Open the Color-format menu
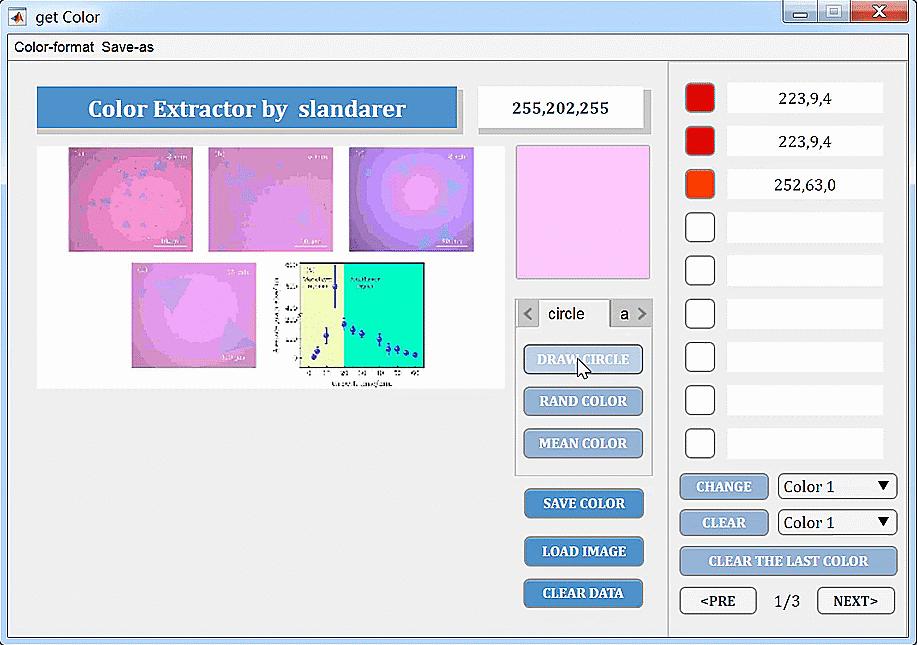 (x=53, y=46)
